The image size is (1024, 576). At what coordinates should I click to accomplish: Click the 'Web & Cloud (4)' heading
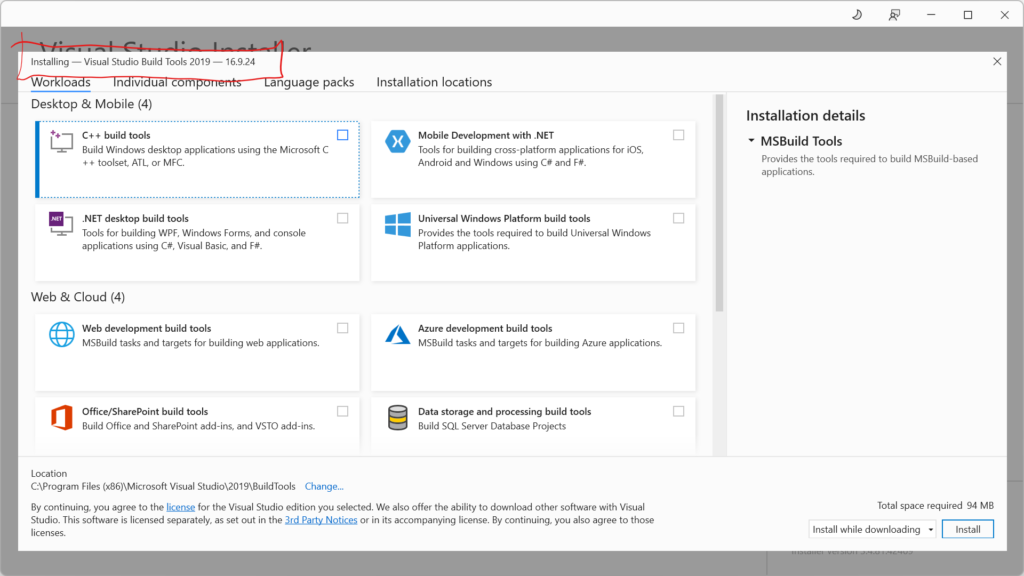click(x=78, y=297)
